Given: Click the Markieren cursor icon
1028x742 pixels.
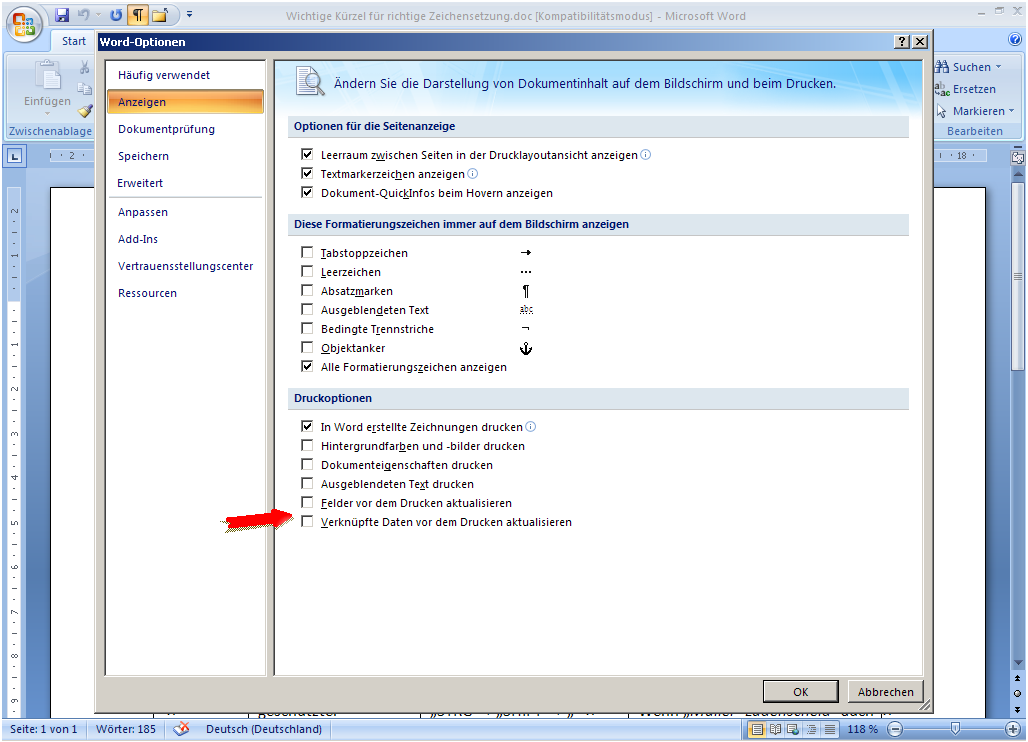Looking at the screenshot, I should pyautogui.click(x=942, y=111).
